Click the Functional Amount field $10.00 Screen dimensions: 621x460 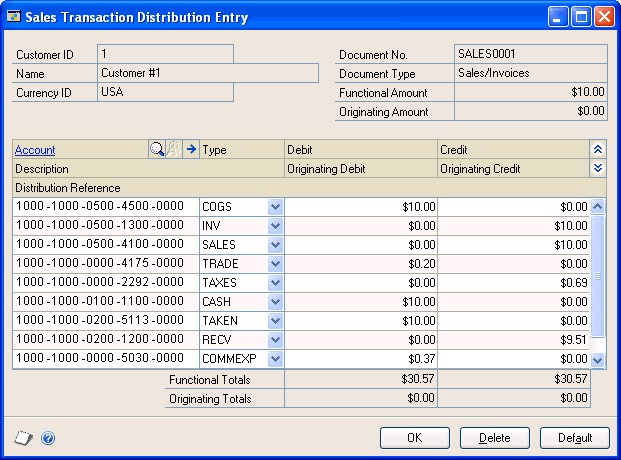pyautogui.click(x=531, y=92)
